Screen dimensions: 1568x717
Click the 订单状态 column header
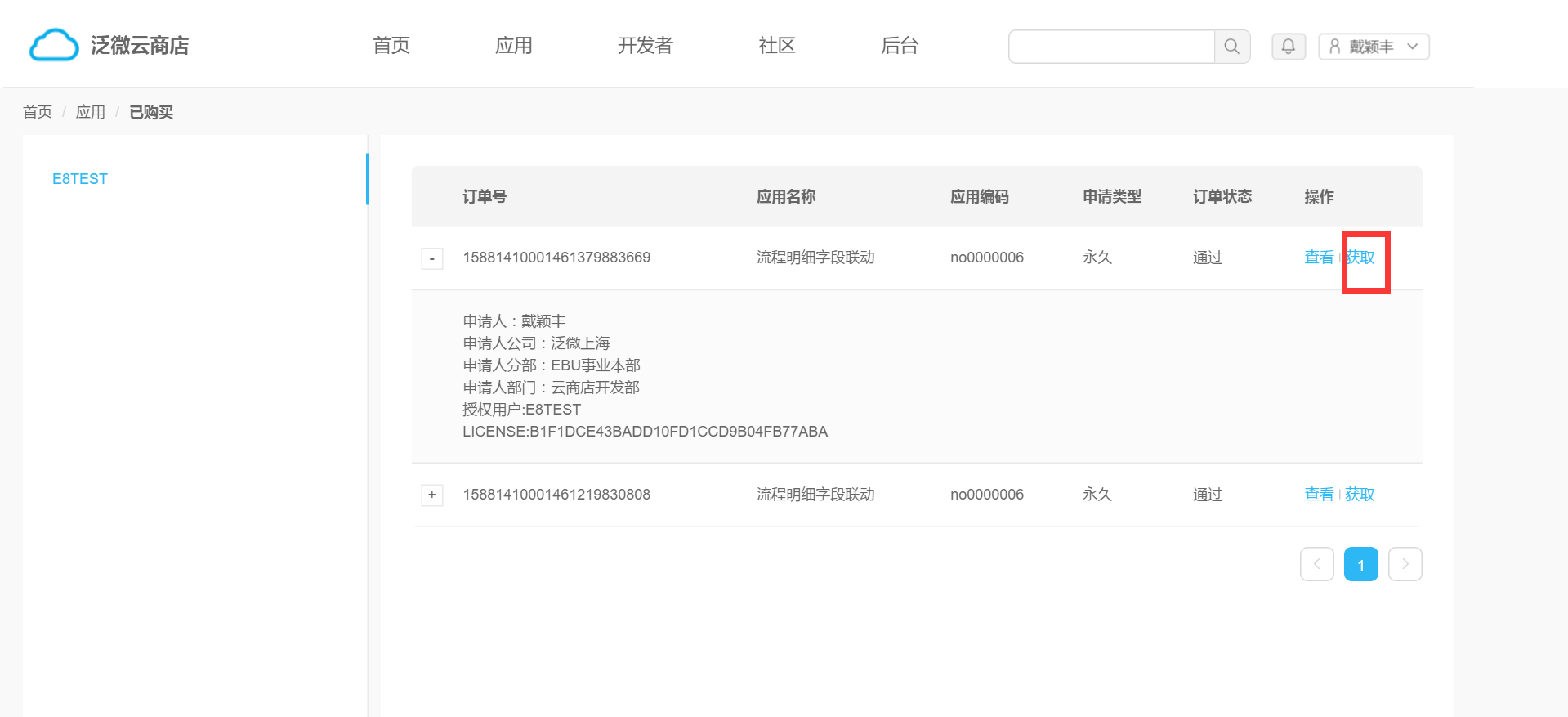click(1222, 196)
